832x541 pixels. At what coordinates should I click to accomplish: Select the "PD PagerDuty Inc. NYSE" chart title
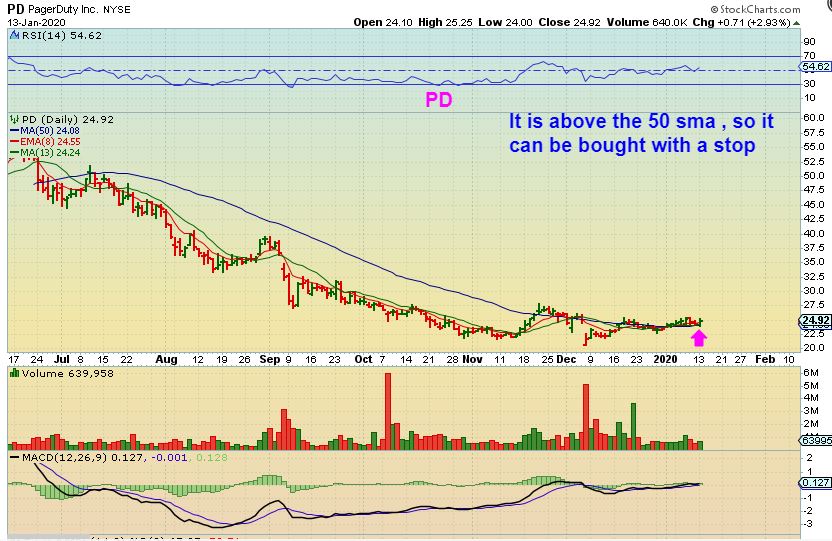[x=69, y=9]
